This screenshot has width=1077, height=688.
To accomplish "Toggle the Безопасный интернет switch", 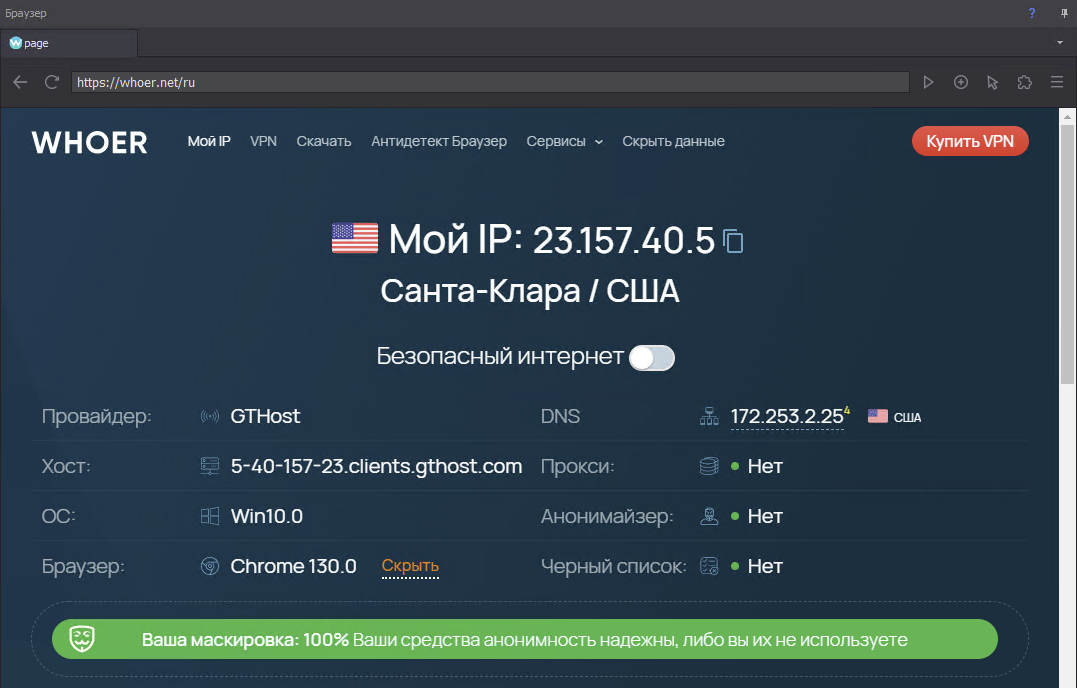I will click(x=652, y=358).
